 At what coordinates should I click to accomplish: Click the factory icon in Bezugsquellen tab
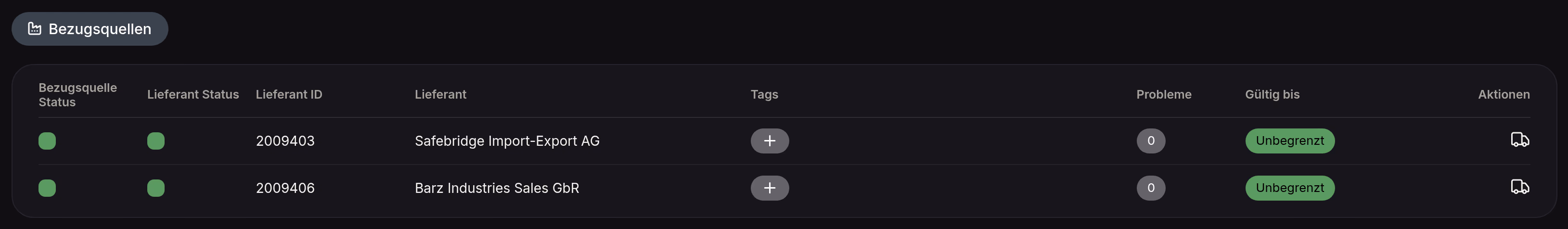coord(35,29)
